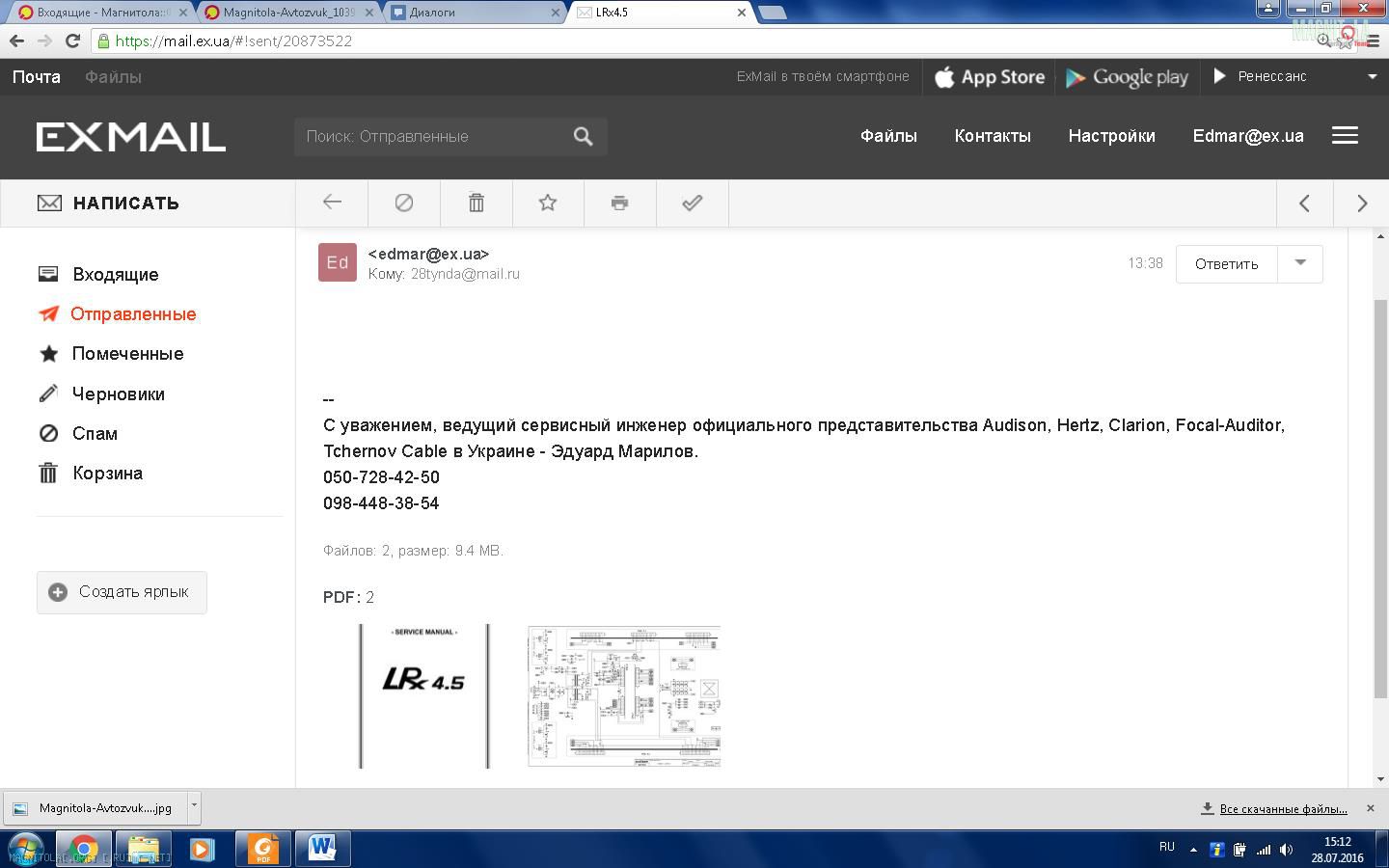This screenshot has width=1389, height=868.
Task: Open the Черновики folder
Action: pyautogui.click(x=118, y=394)
